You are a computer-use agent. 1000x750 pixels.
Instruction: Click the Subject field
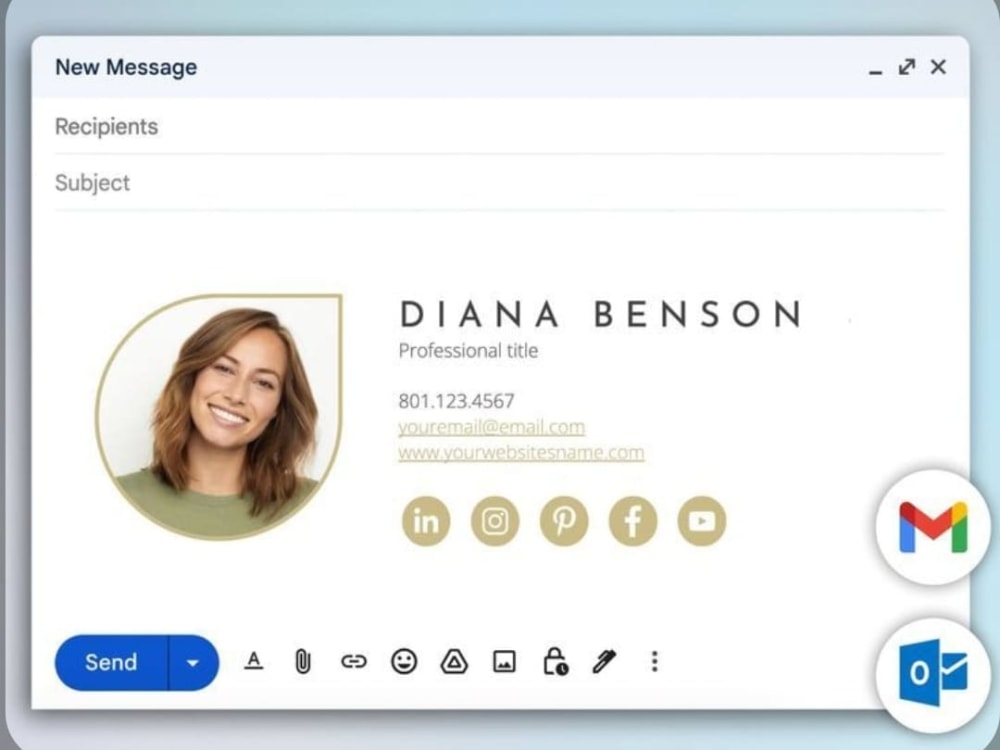(x=499, y=183)
